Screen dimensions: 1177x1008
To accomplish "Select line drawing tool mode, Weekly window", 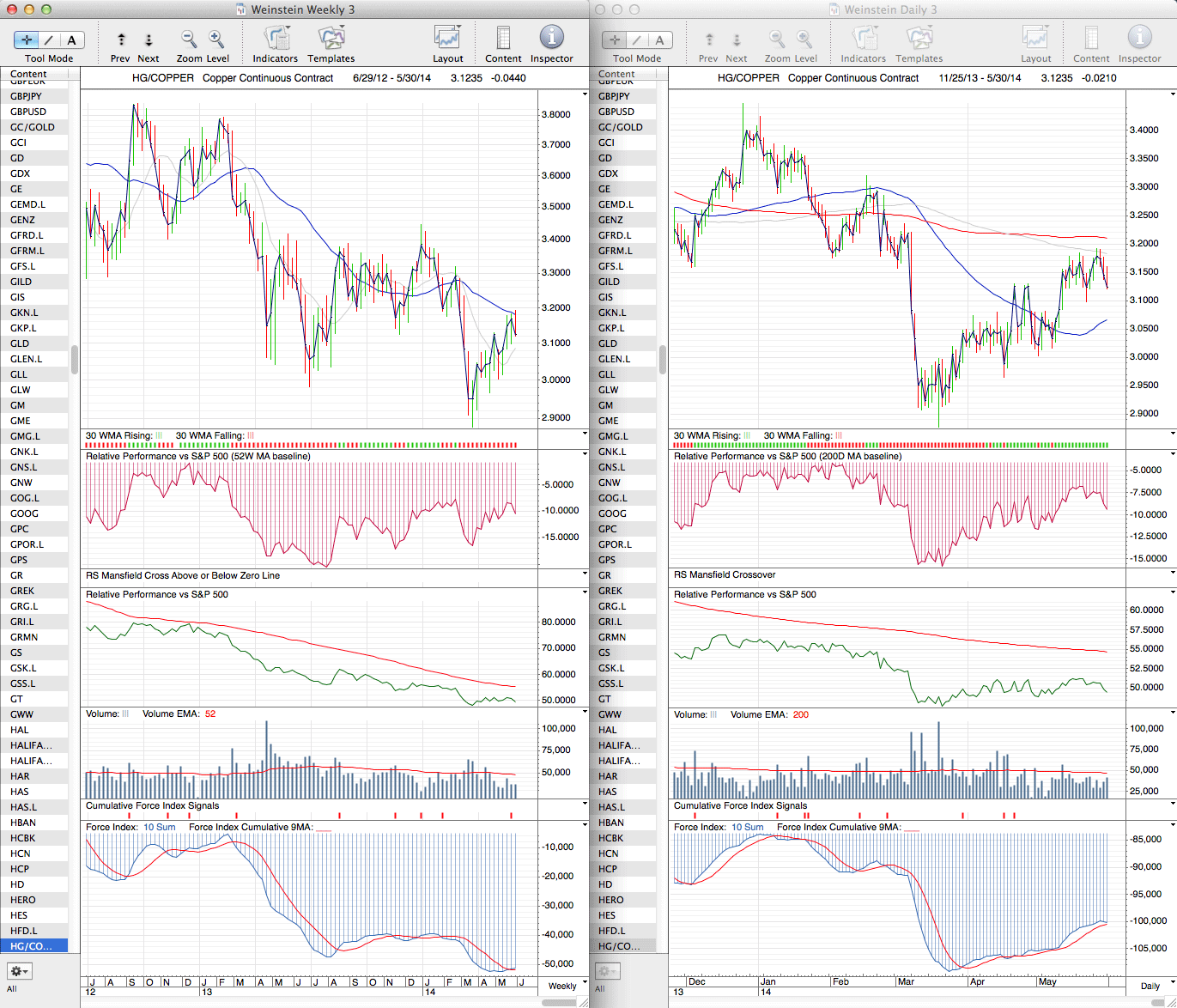I will tap(49, 39).
